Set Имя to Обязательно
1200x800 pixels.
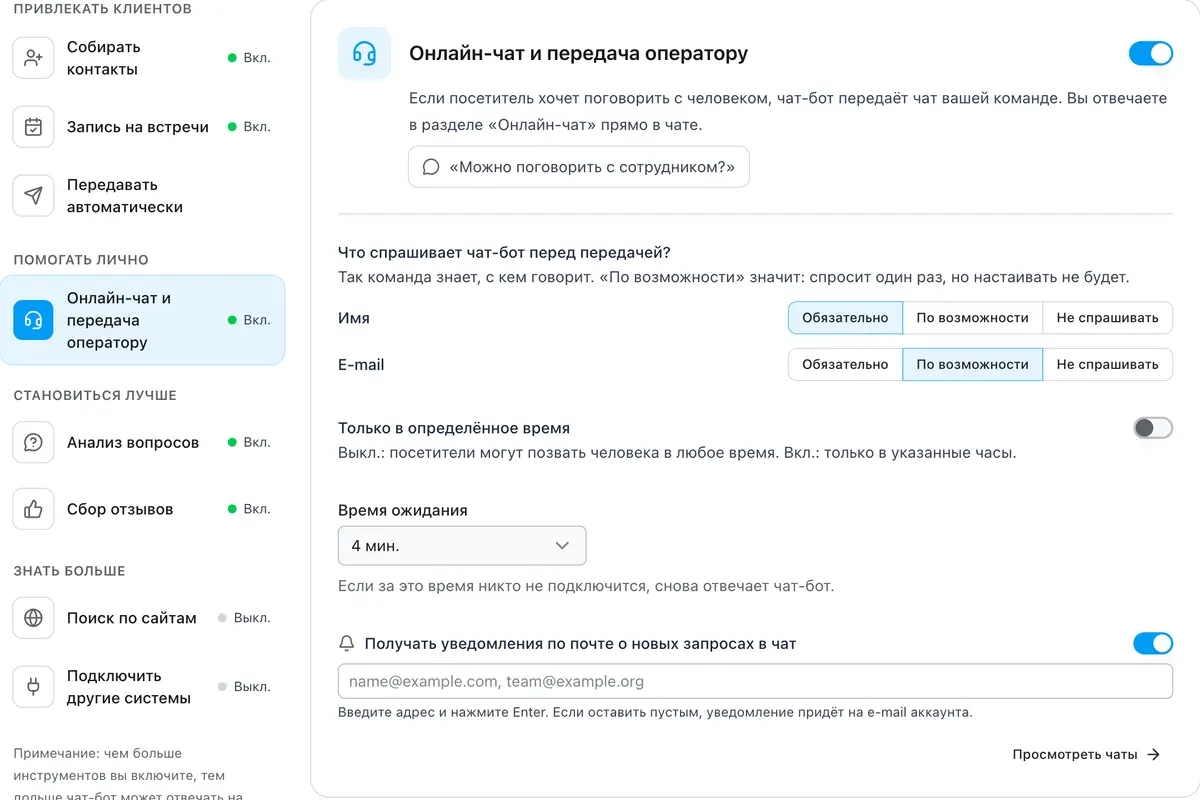coord(845,318)
